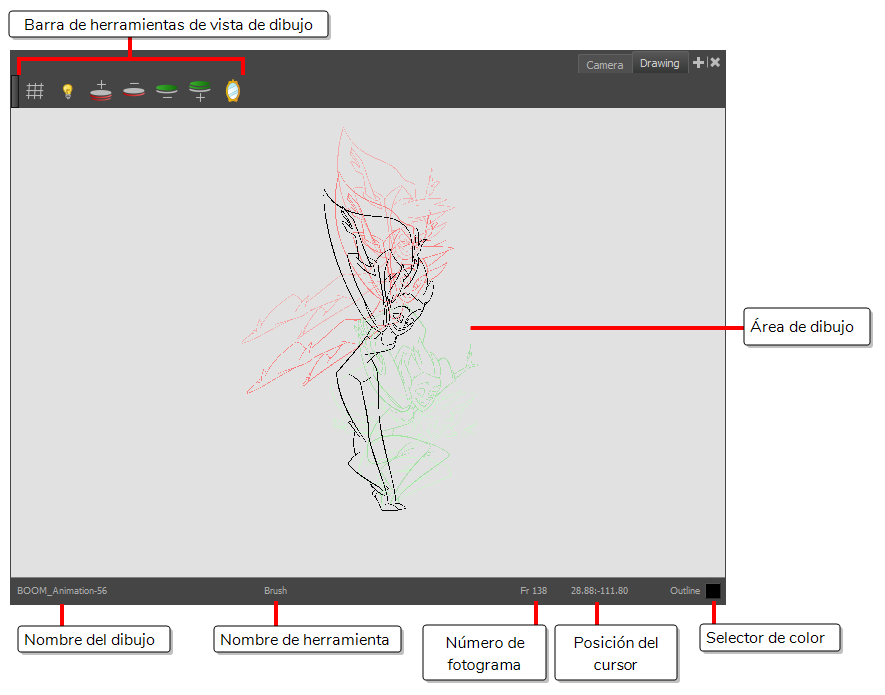
Task: Click cursor position 28.88:-111.80
Action: [x=599, y=591]
